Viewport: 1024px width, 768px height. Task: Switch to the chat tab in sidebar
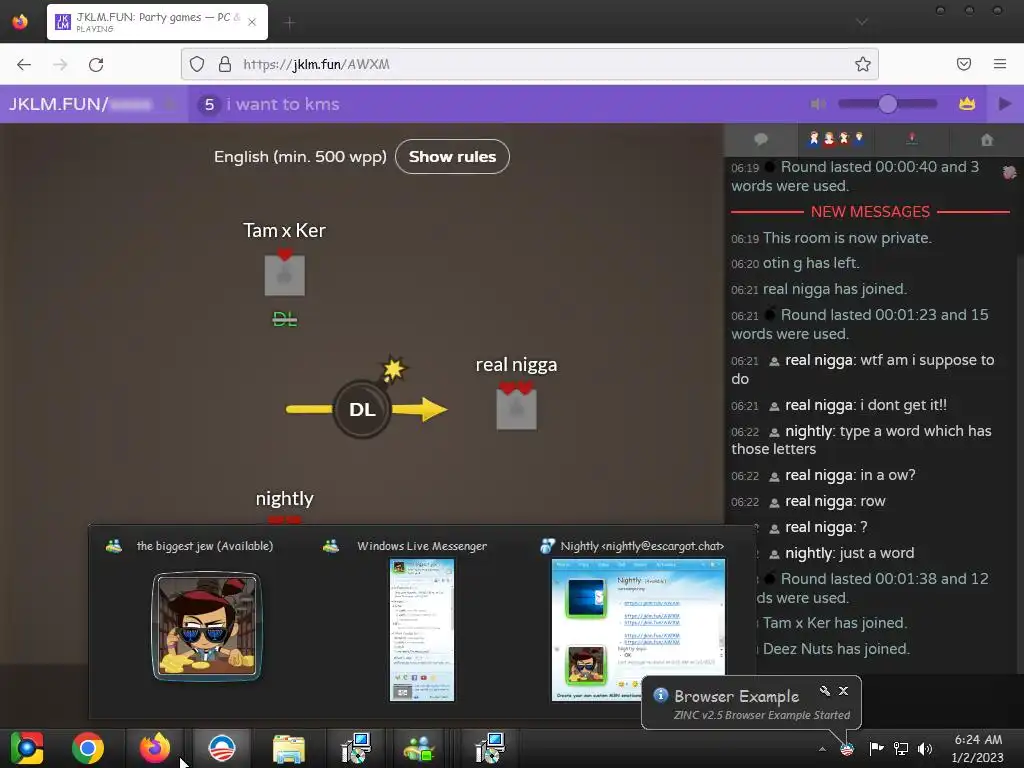(761, 139)
